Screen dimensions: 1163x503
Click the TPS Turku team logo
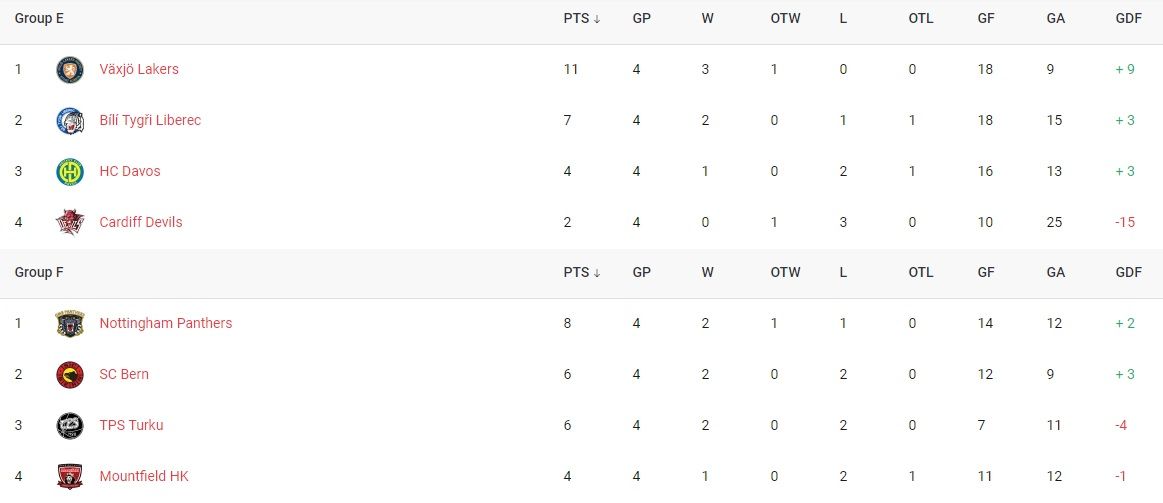pos(70,425)
